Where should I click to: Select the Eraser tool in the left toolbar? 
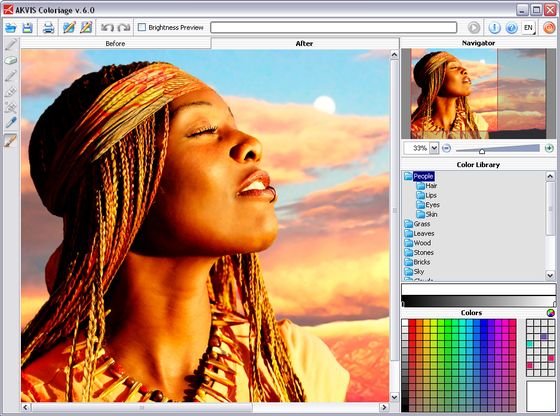point(11,60)
